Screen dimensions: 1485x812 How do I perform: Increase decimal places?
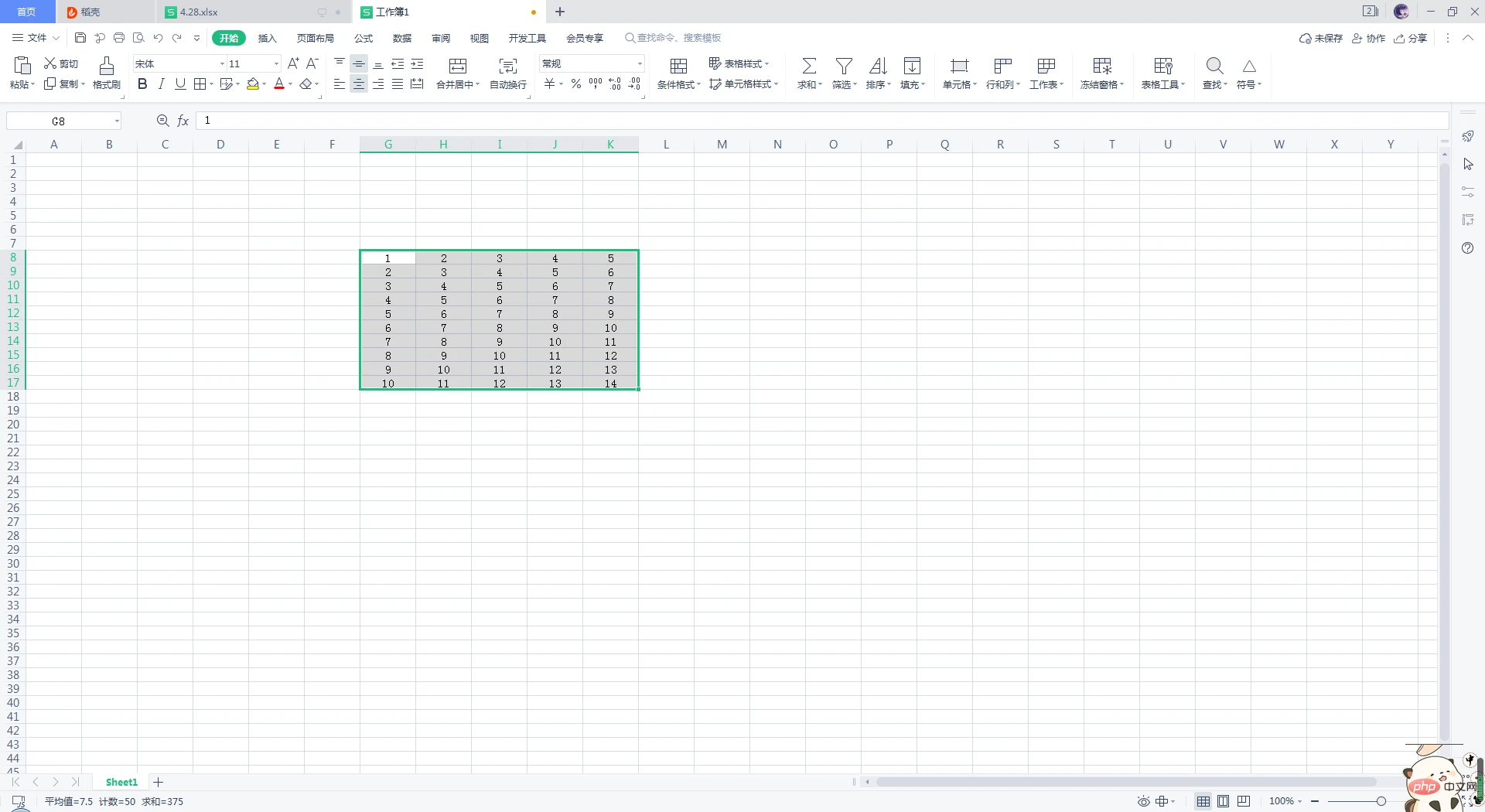615,84
